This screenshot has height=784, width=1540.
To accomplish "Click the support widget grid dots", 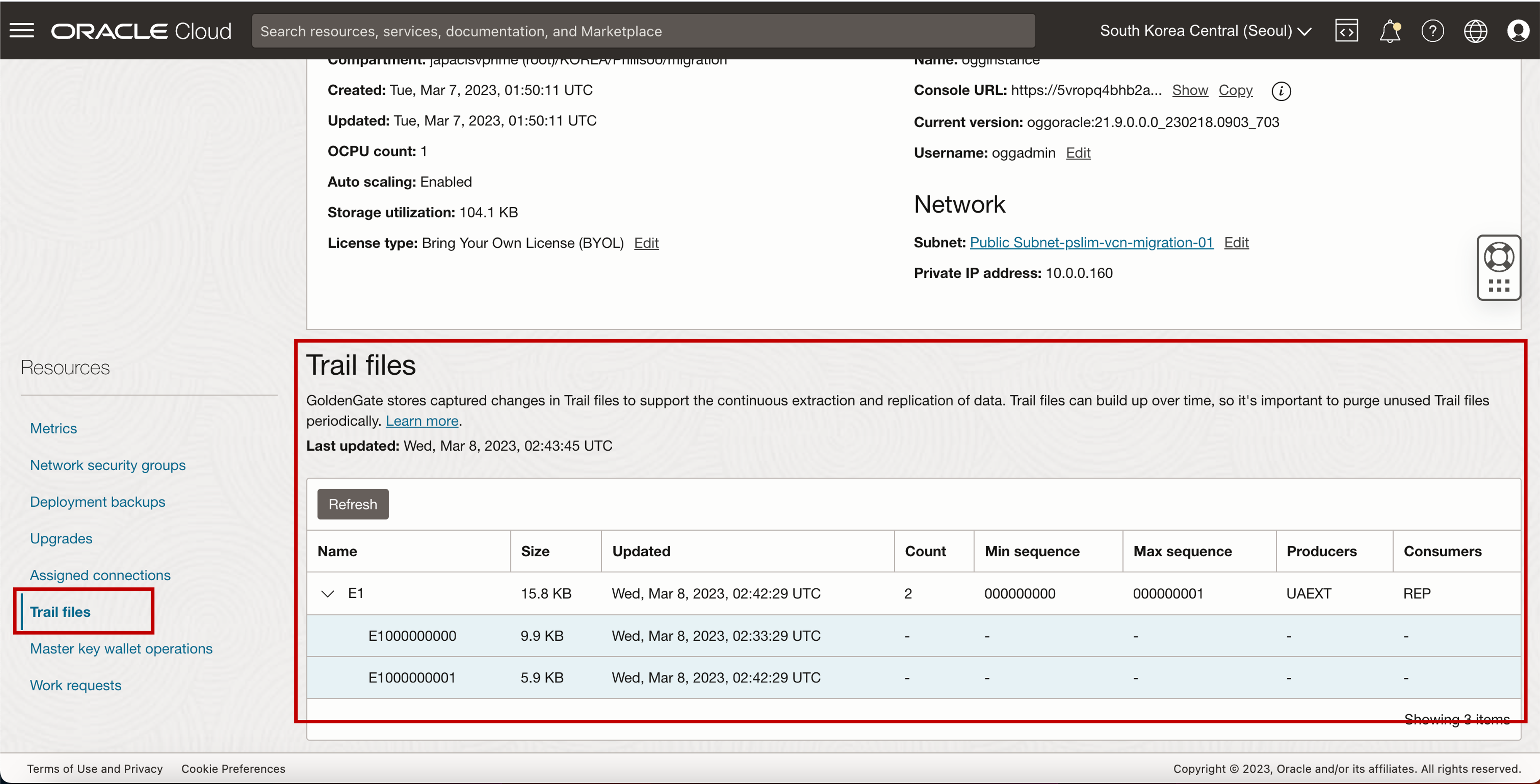I will pos(1499,286).
